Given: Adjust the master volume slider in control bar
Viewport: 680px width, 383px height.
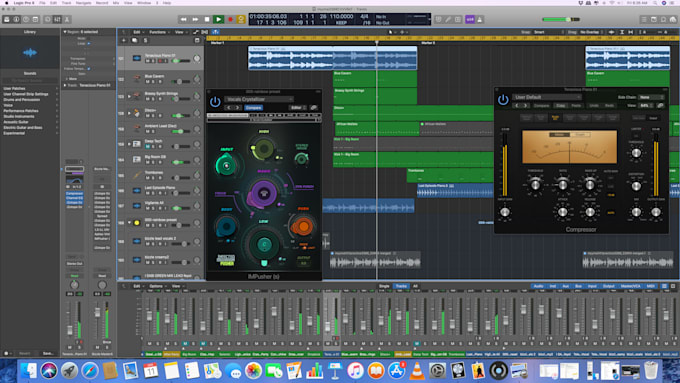Looking at the screenshot, I should click(561, 20).
